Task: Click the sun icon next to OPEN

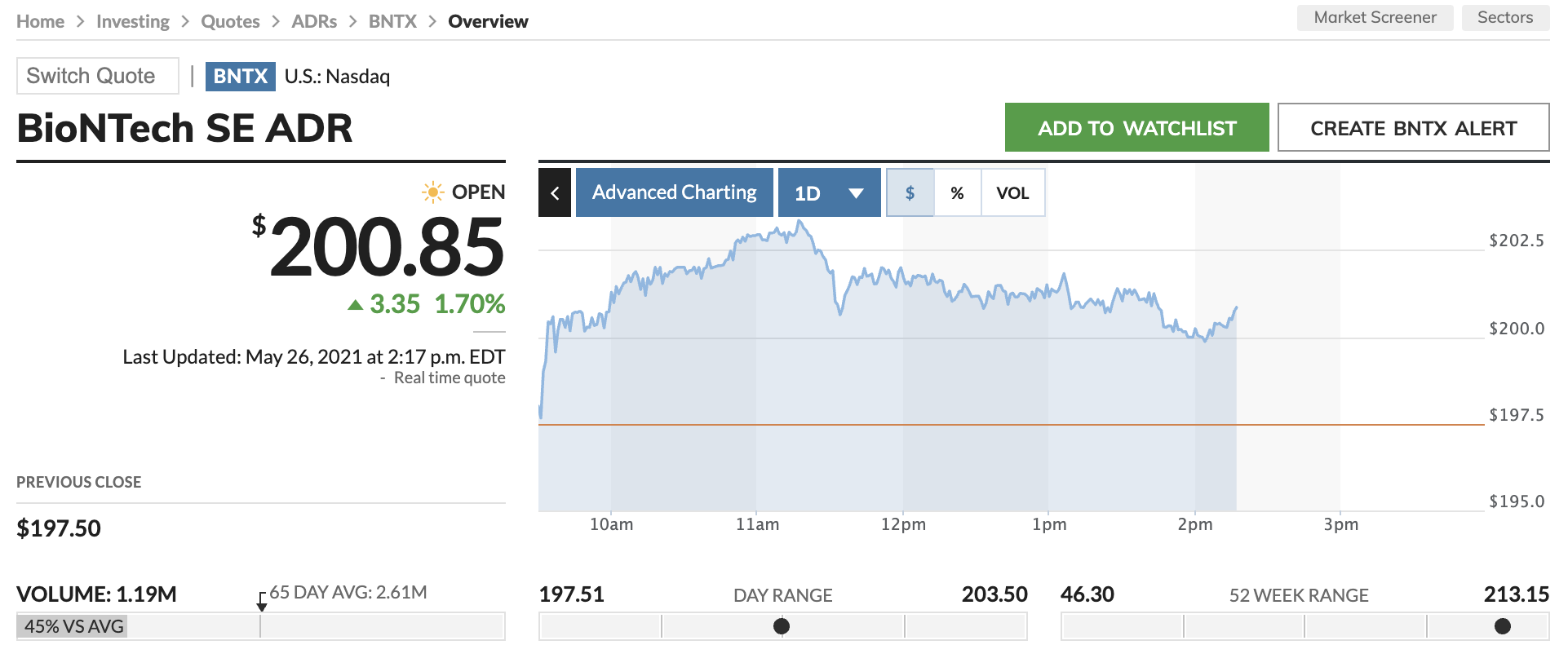Action: point(432,192)
